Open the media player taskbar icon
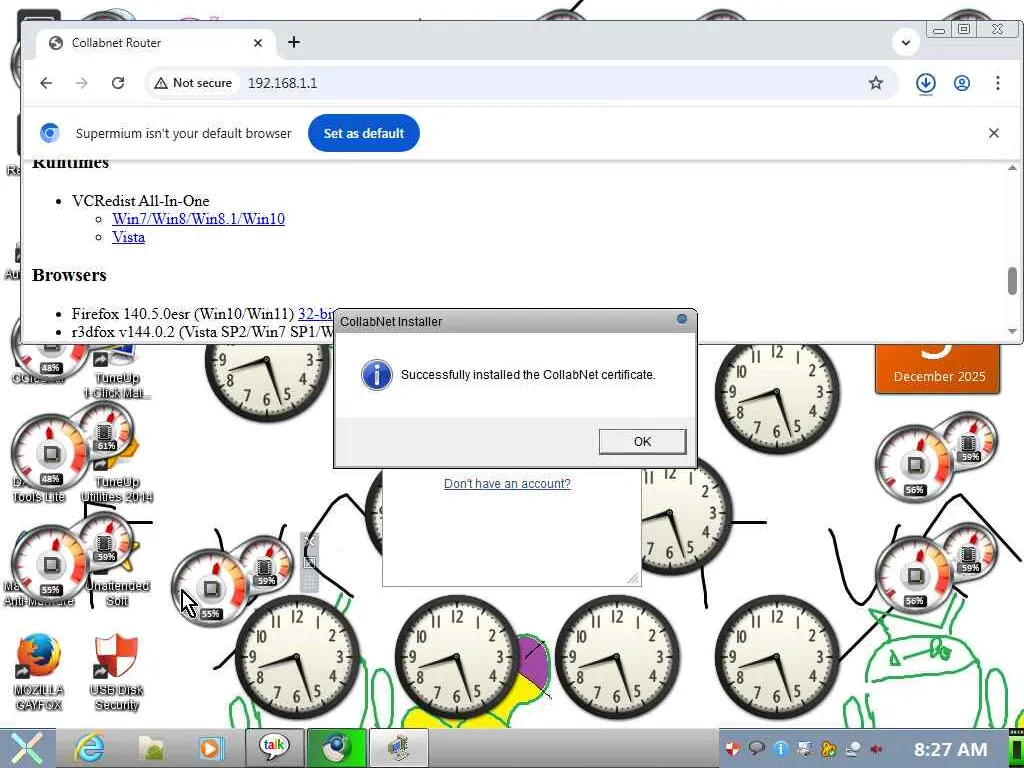1024x768 pixels. click(210, 748)
